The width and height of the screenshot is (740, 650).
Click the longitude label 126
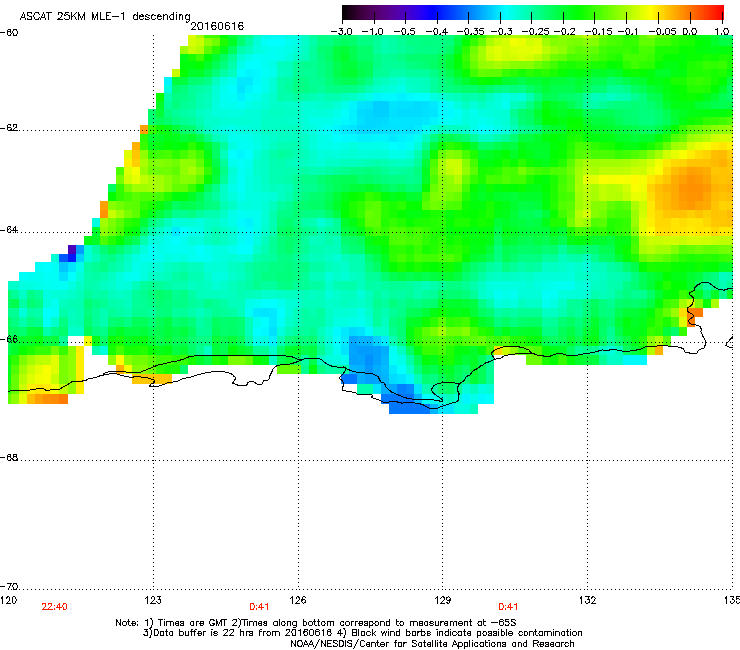(298, 600)
